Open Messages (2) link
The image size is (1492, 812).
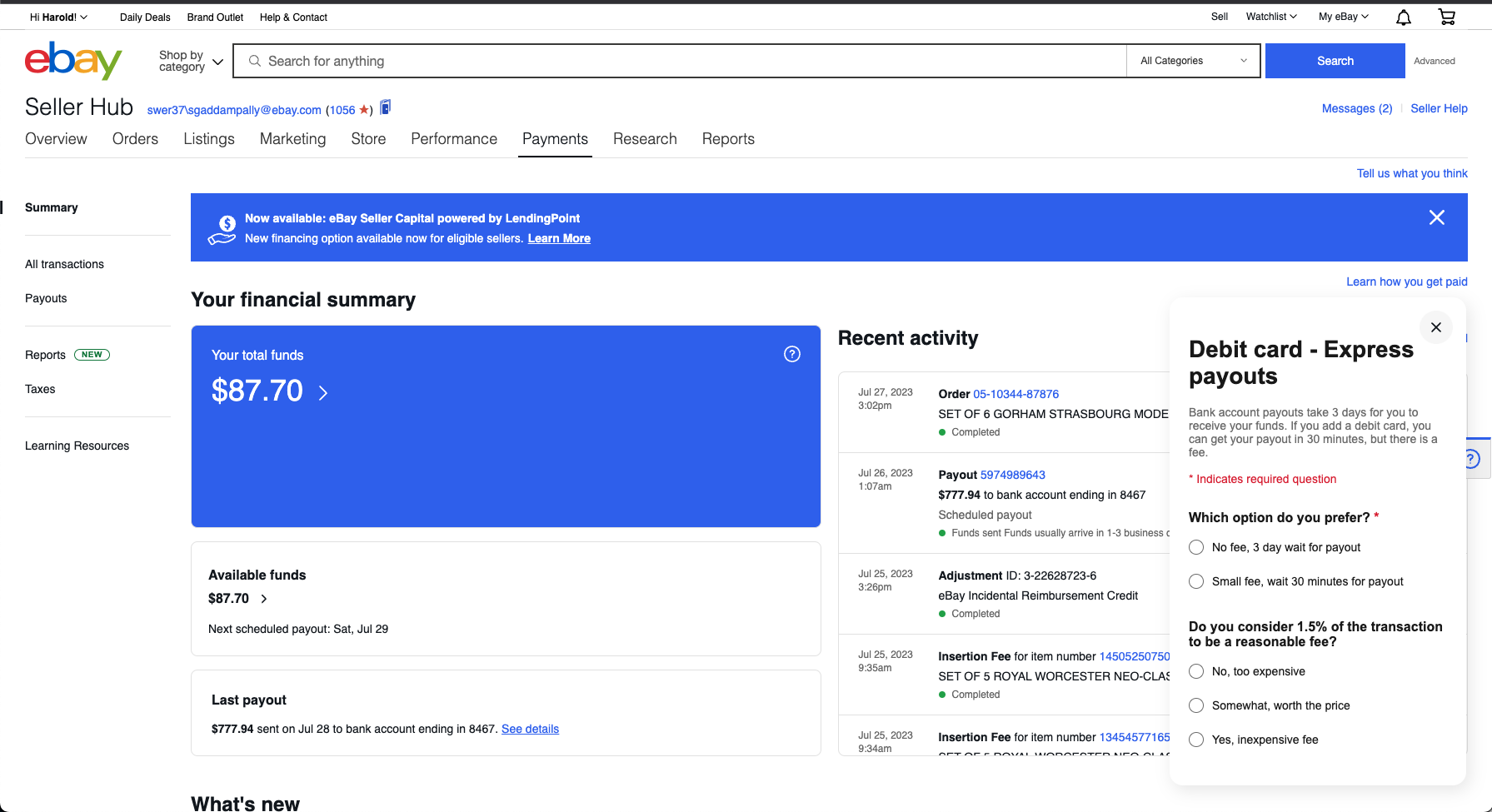[1357, 108]
